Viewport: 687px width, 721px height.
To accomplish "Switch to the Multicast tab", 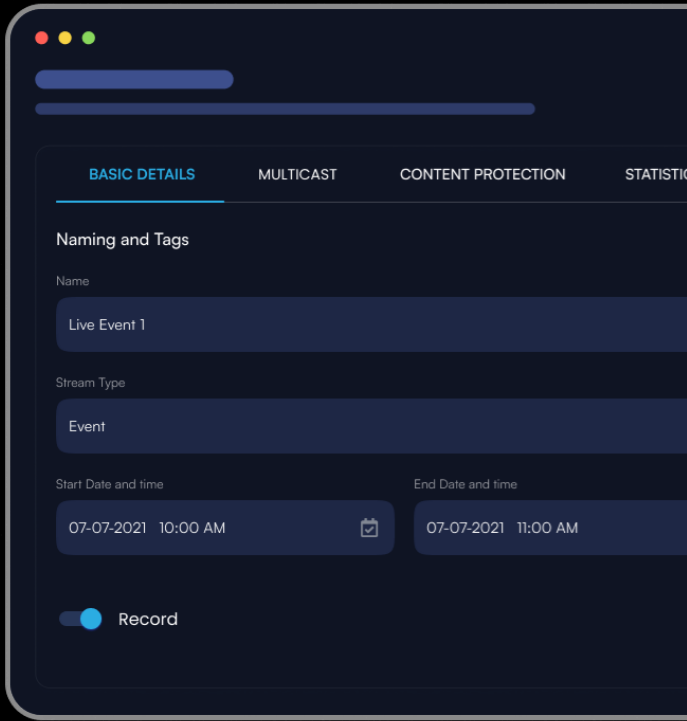I will pyautogui.click(x=297, y=174).
